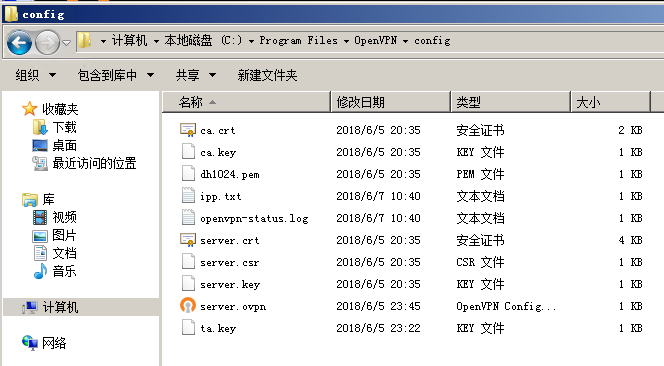Expand the arrow after 本地磁盘 (C:) breadcrumb
The height and width of the screenshot is (366, 664).
click(x=251, y=41)
